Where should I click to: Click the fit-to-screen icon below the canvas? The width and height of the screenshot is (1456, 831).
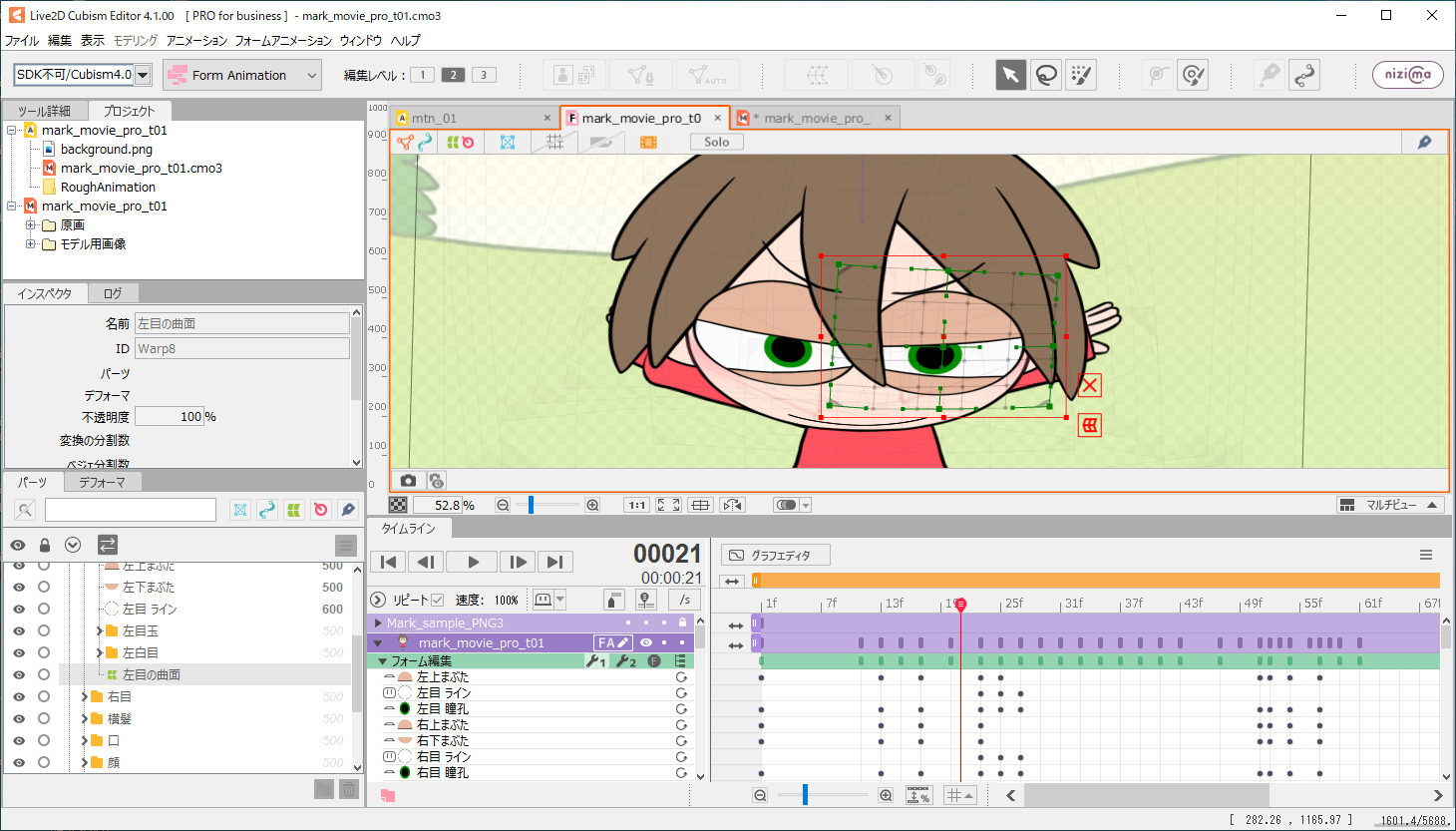pos(668,505)
